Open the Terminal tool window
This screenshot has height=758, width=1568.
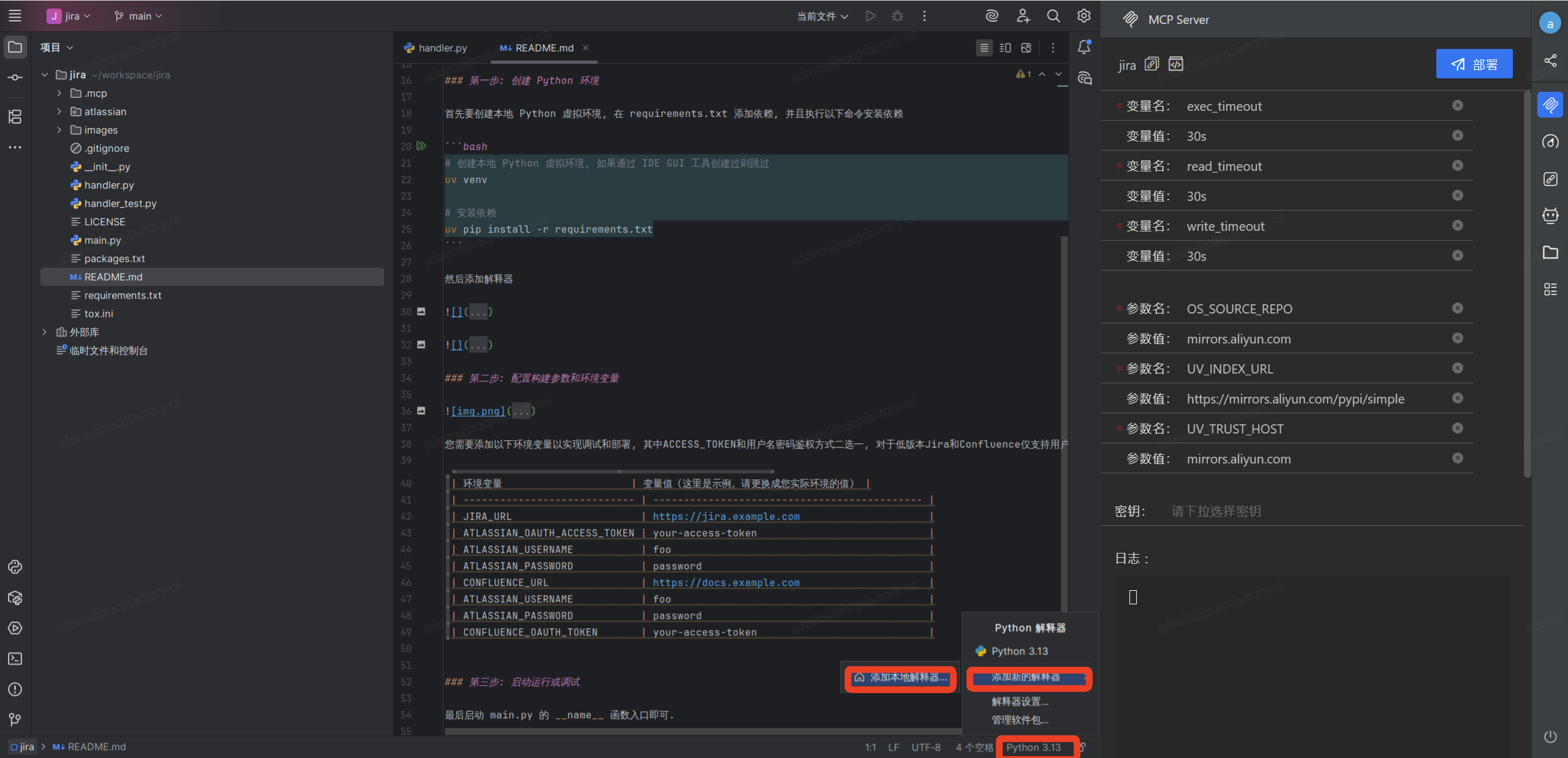[15, 659]
